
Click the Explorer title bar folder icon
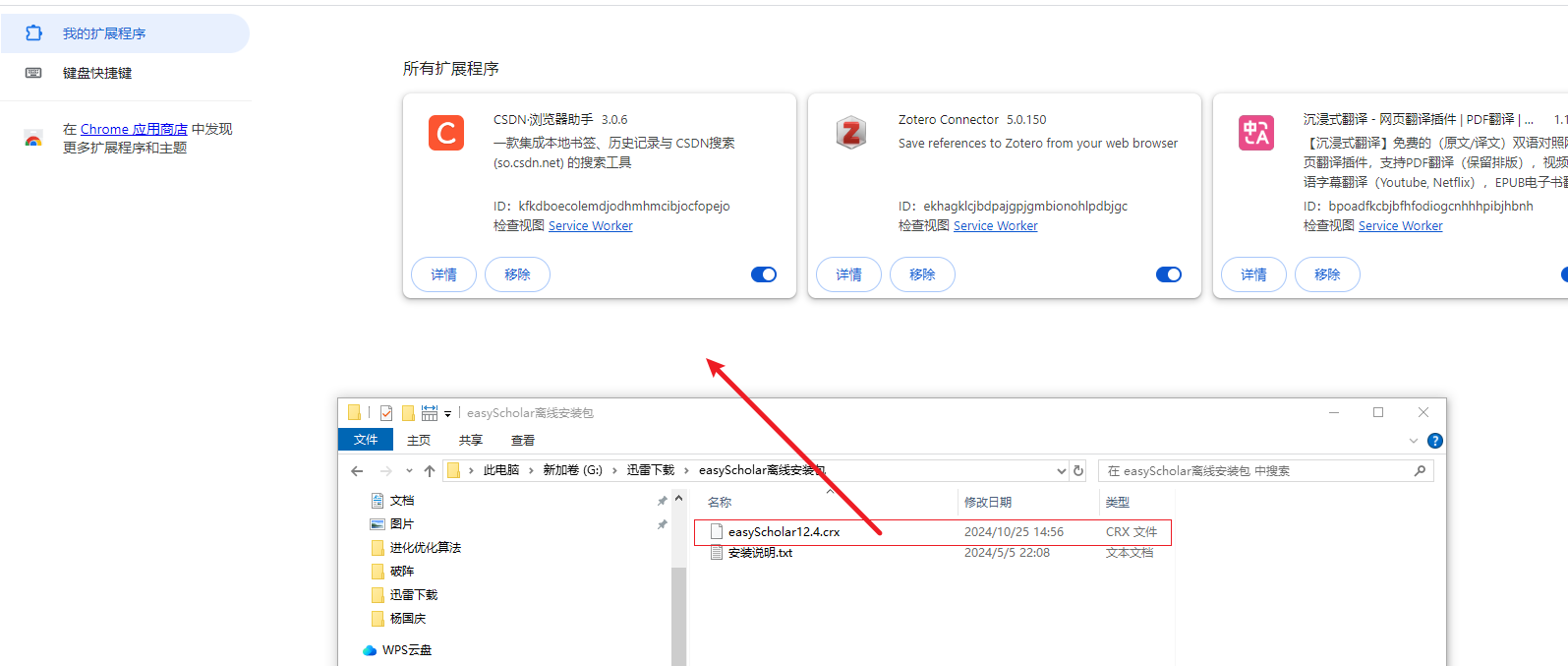click(x=354, y=412)
